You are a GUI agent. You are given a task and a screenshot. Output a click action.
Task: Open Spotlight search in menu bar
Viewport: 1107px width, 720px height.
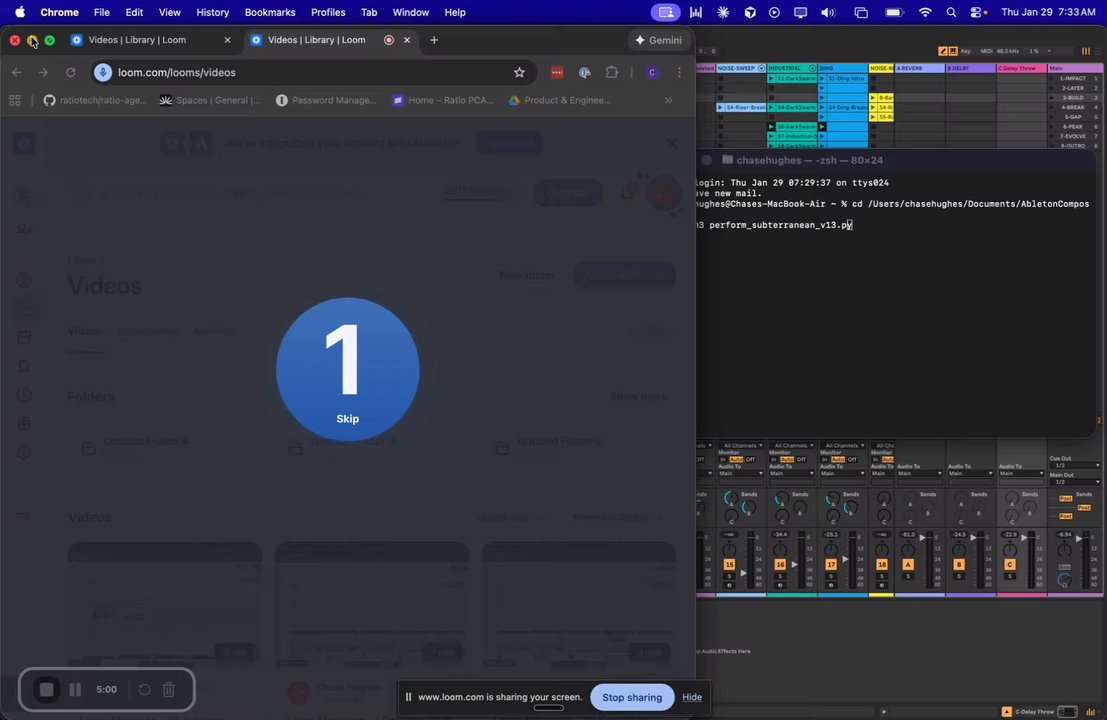point(951,12)
